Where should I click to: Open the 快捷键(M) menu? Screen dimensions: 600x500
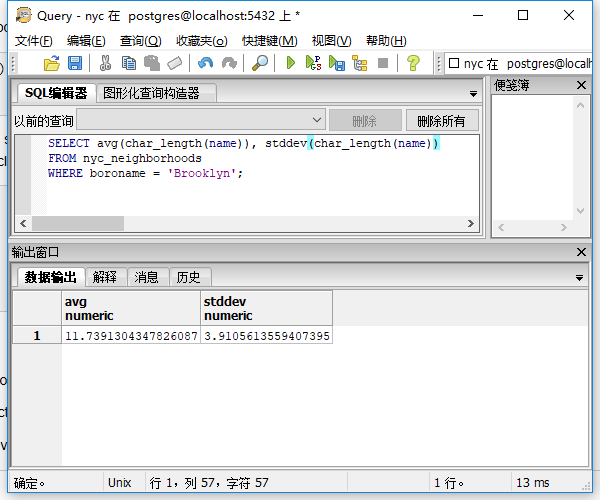click(x=269, y=41)
